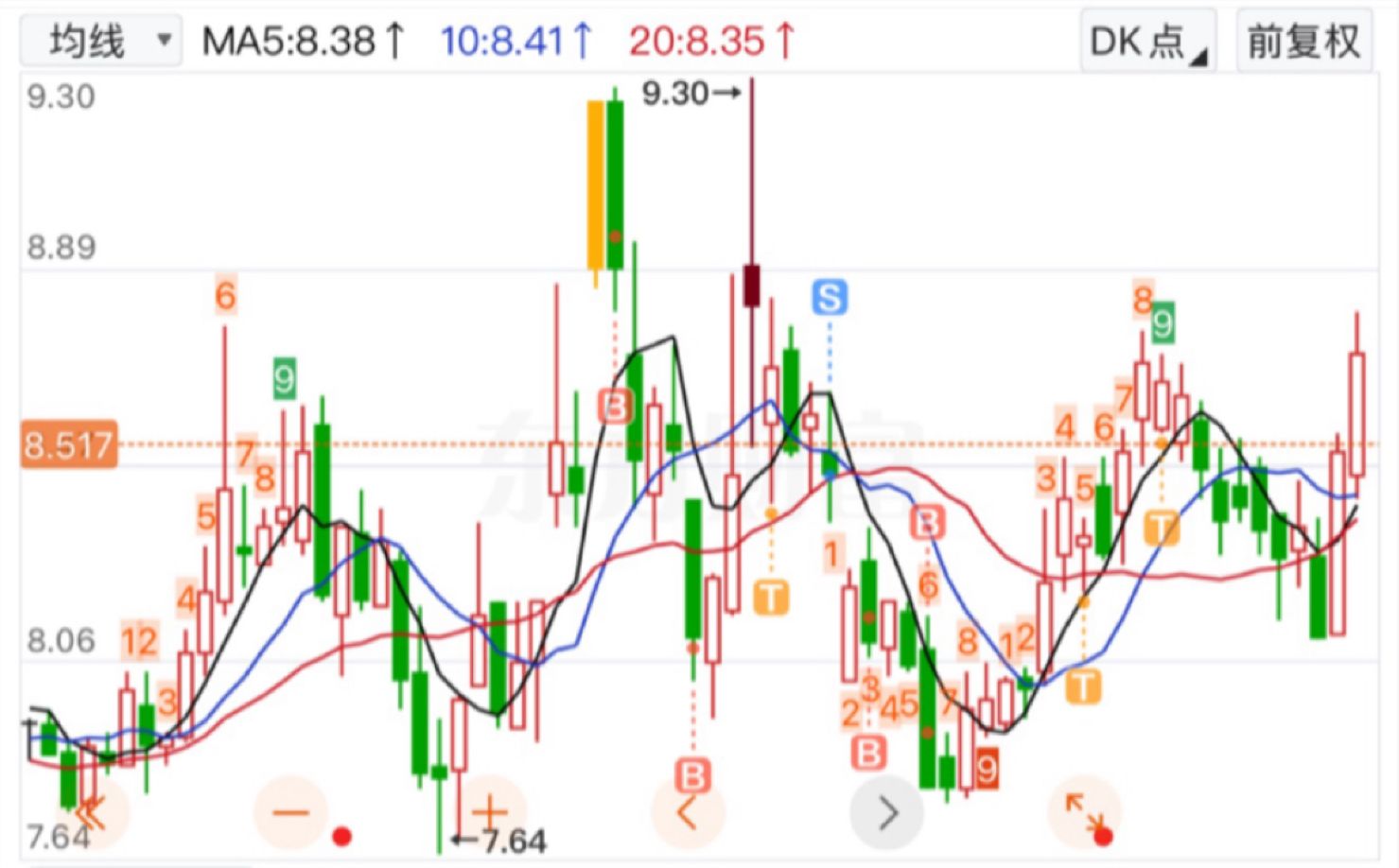The image size is (1399, 868).
Task: Tap the double-left-arrow scroll-back icon
Action: 90,811
